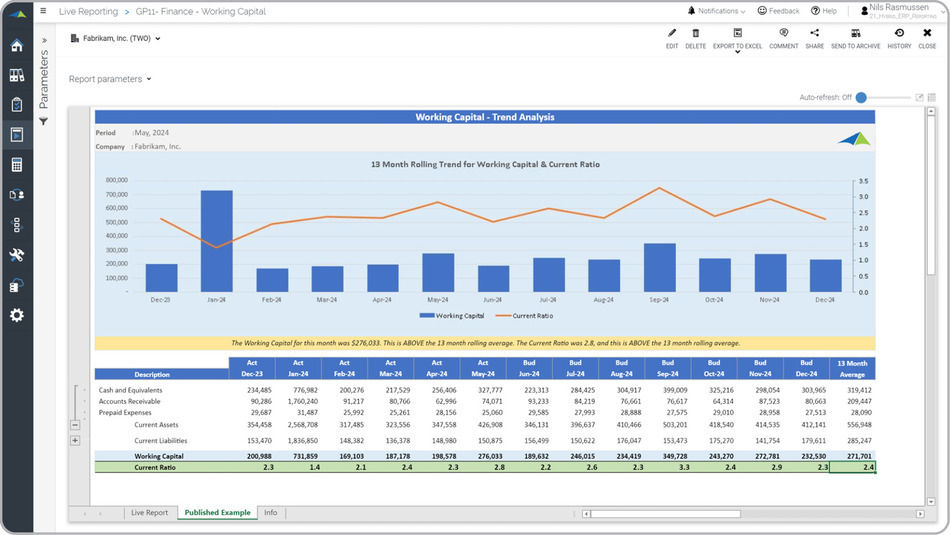Image resolution: width=950 pixels, height=535 pixels.
Task: Switch to the Info sheet tab
Action: click(x=270, y=513)
